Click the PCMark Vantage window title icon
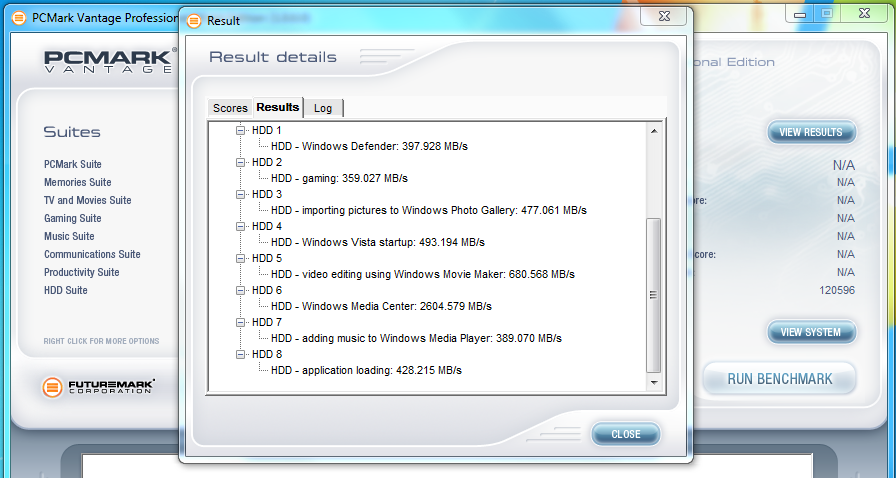The height and width of the screenshot is (478, 896). click(x=19, y=18)
